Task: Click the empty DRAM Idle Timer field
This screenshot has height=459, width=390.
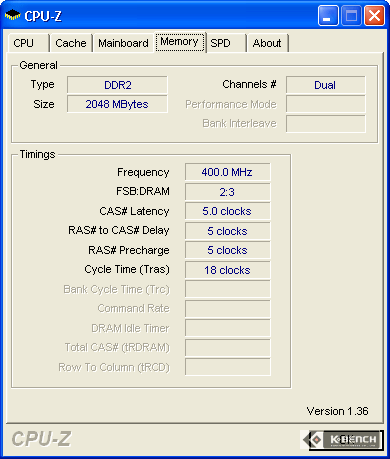Action: (x=228, y=328)
